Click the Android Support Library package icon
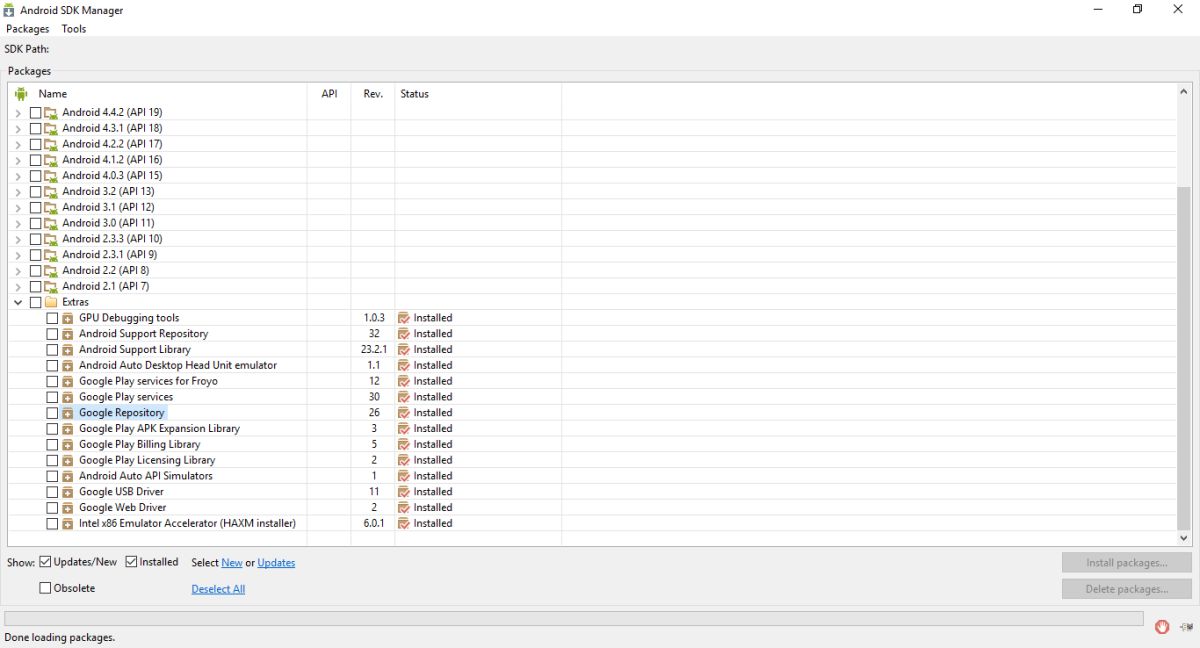Viewport: 1200px width, 648px height. (68, 350)
